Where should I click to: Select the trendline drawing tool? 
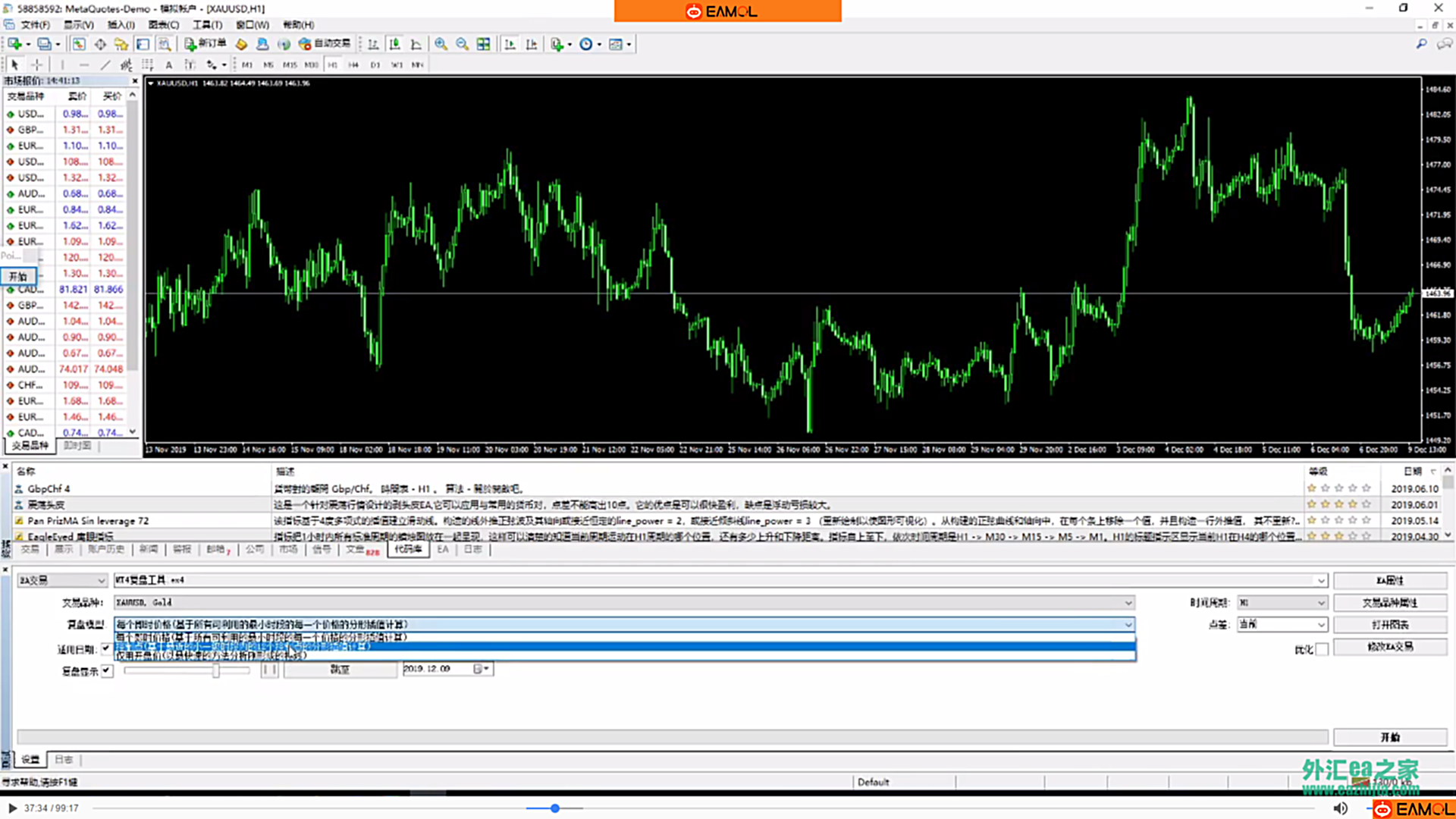105,64
